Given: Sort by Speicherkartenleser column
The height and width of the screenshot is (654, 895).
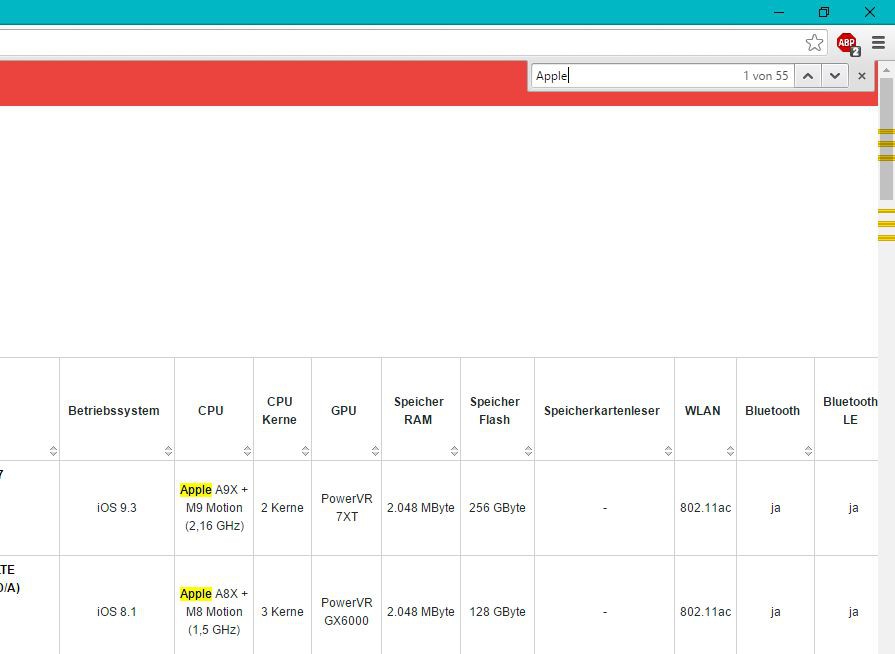Looking at the screenshot, I should [x=602, y=411].
